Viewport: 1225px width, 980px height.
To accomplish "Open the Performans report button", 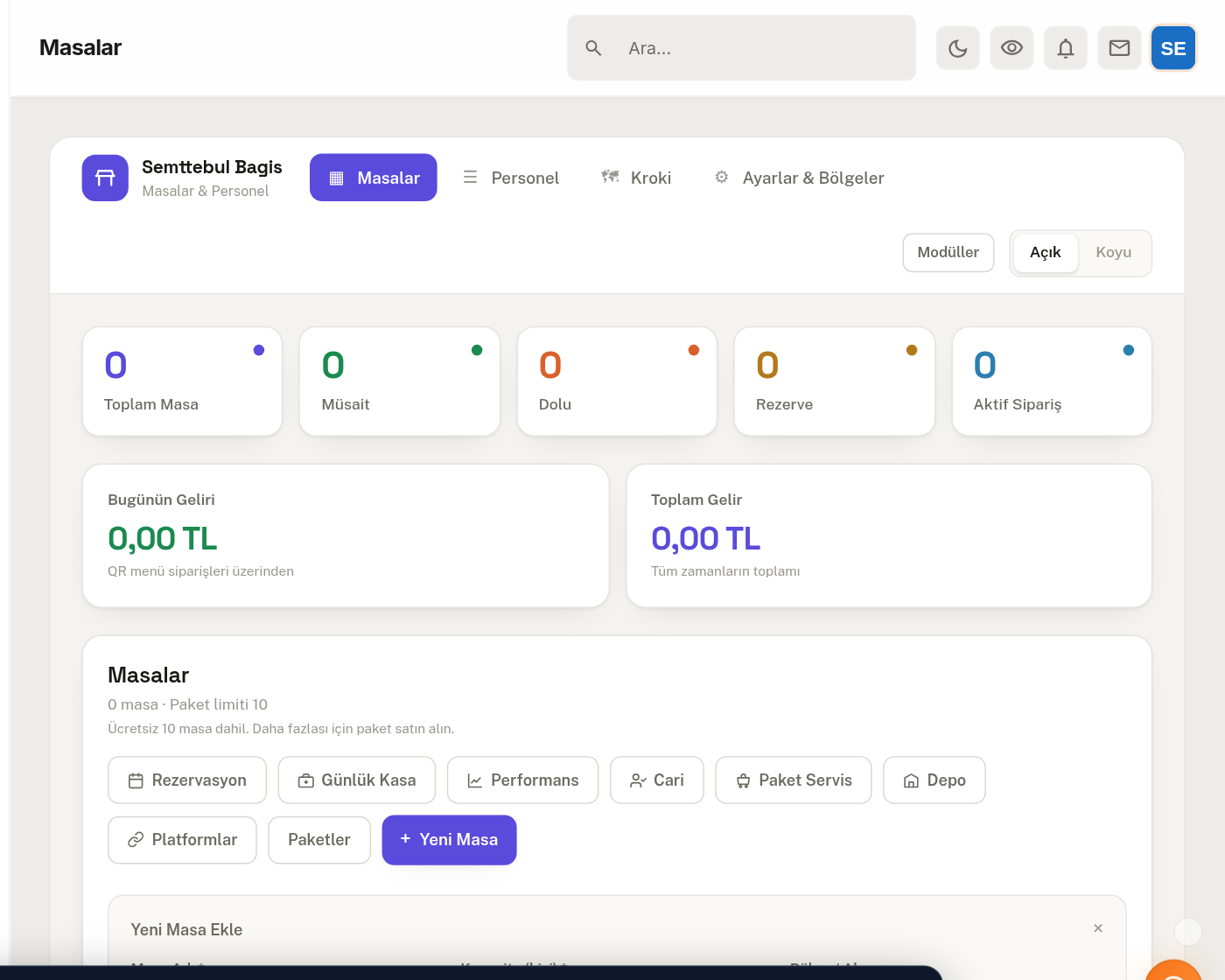I will [523, 780].
